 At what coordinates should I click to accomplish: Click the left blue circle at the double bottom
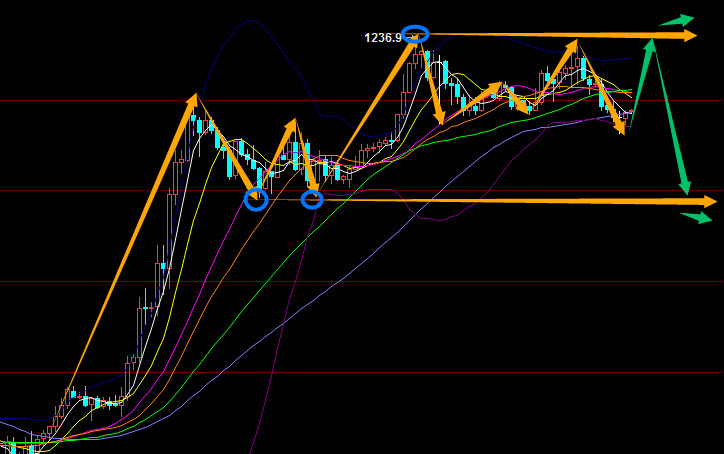[256, 200]
